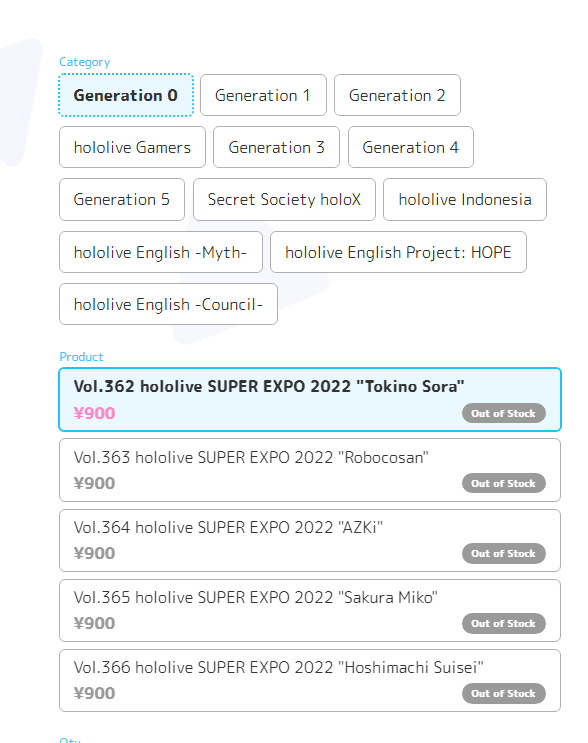Screen dimensions: 588x743
Task: Select Vol.364 AZKi product
Action: click(x=310, y=541)
